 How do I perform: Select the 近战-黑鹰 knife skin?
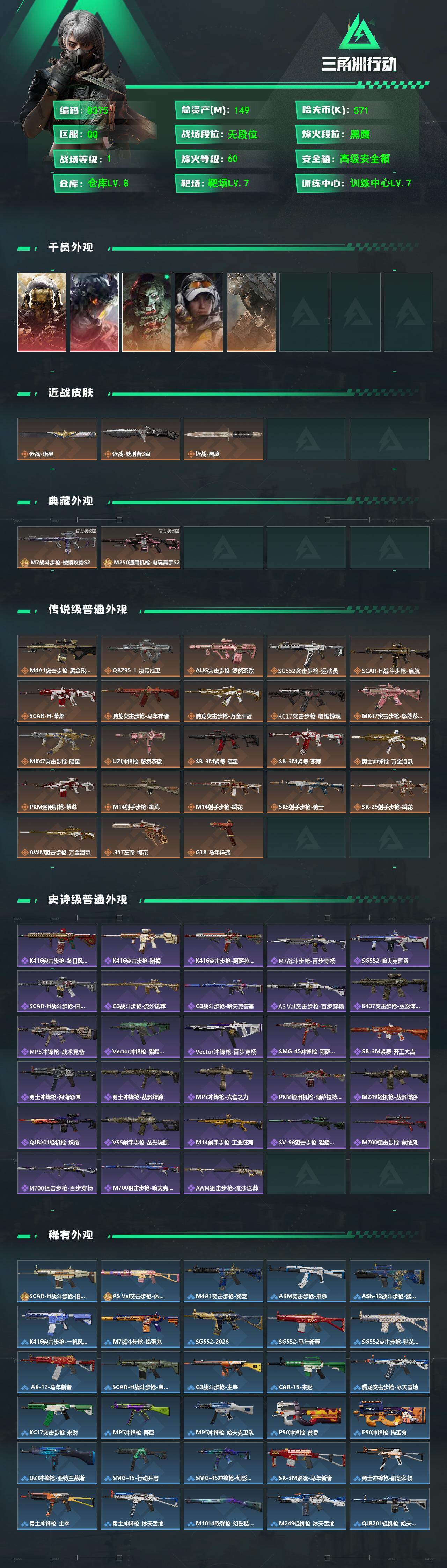(x=223, y=439)
